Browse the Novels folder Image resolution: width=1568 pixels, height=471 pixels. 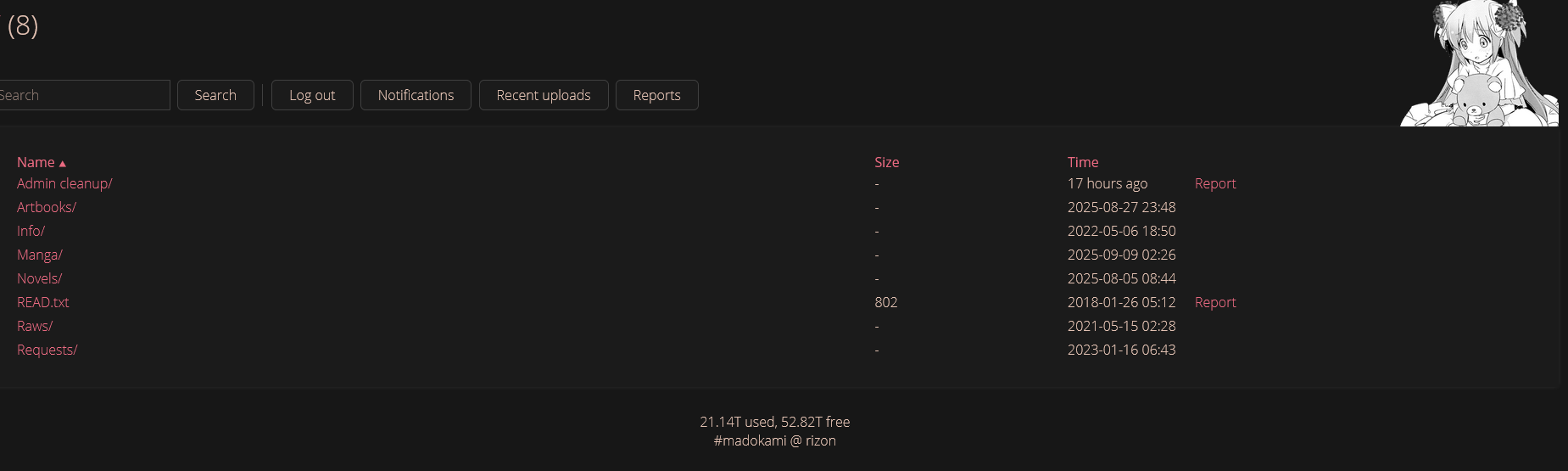40,278
